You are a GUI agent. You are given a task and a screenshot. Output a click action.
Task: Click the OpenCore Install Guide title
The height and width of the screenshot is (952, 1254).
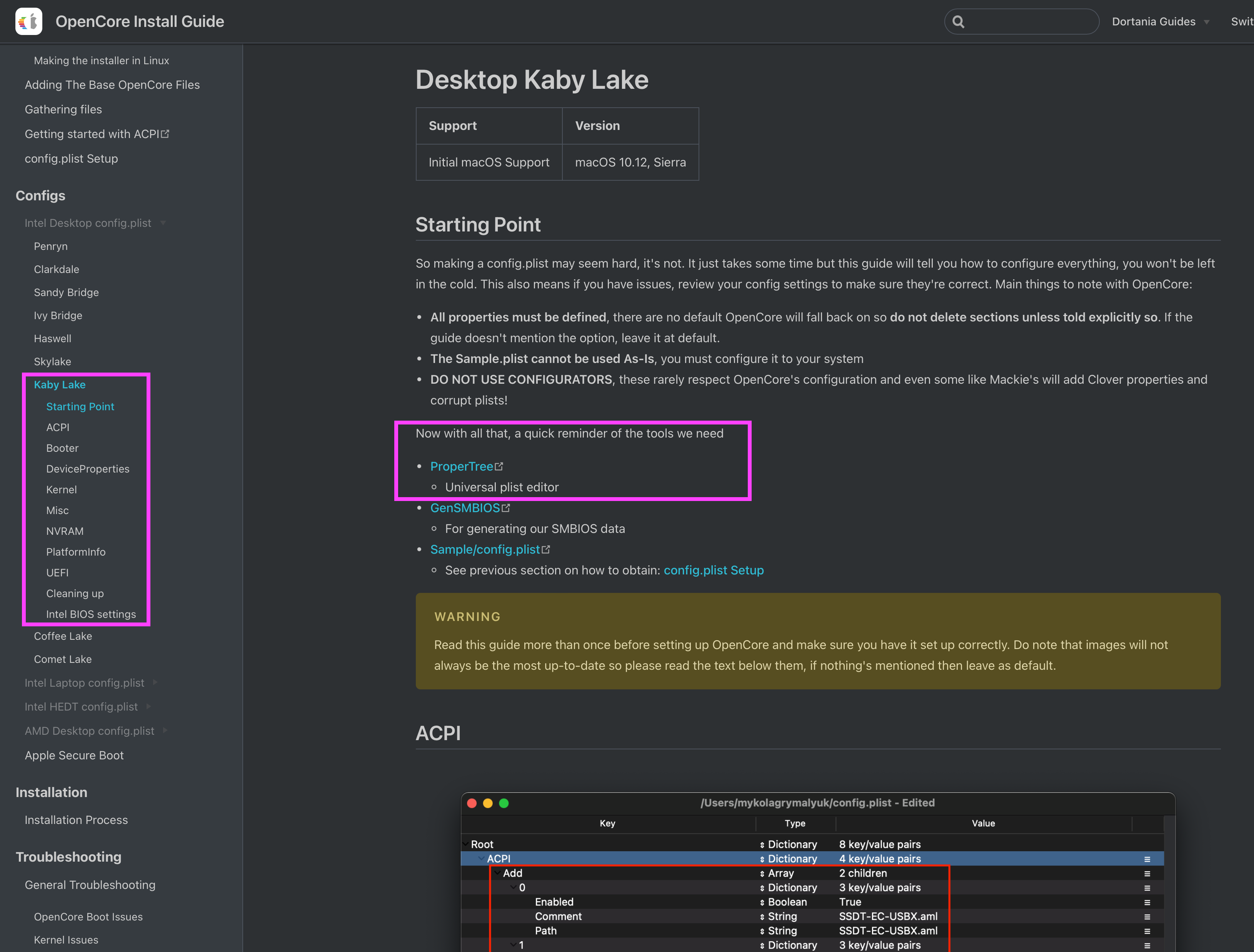pyautogui.click(x=140, y=22)
